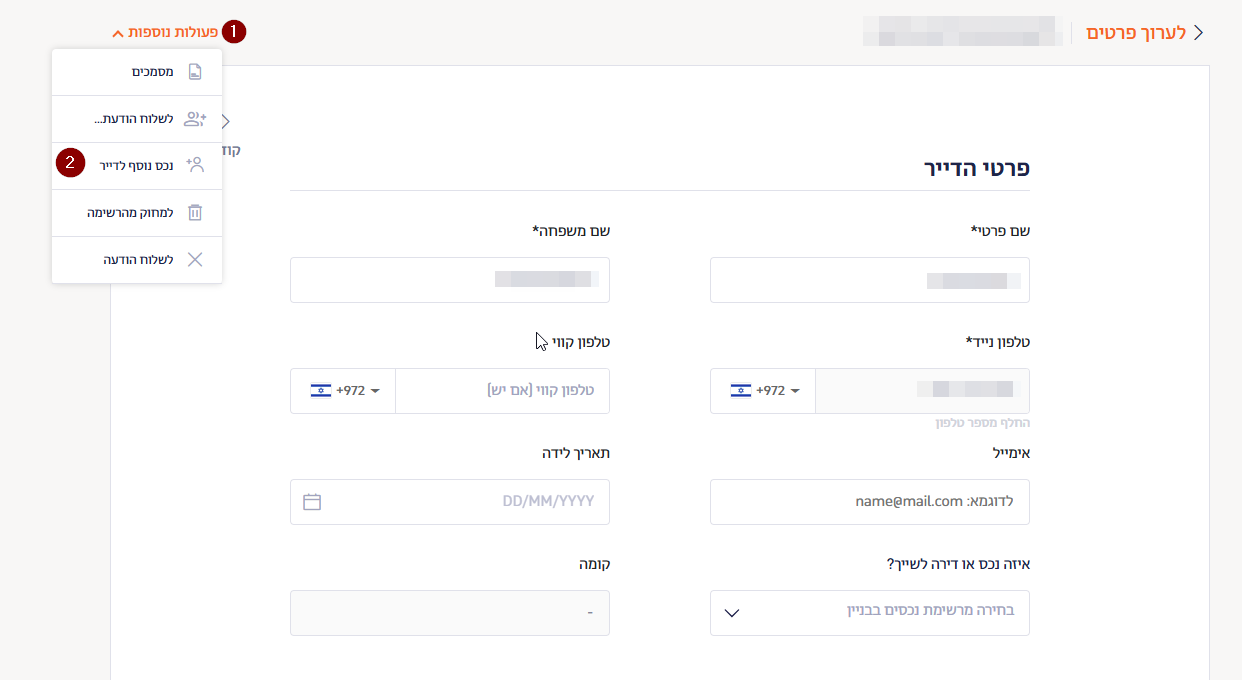
Task: Click the person icon beside נכס נוסף לדייר
Action: pyautogui.click(x=195, y=165)
